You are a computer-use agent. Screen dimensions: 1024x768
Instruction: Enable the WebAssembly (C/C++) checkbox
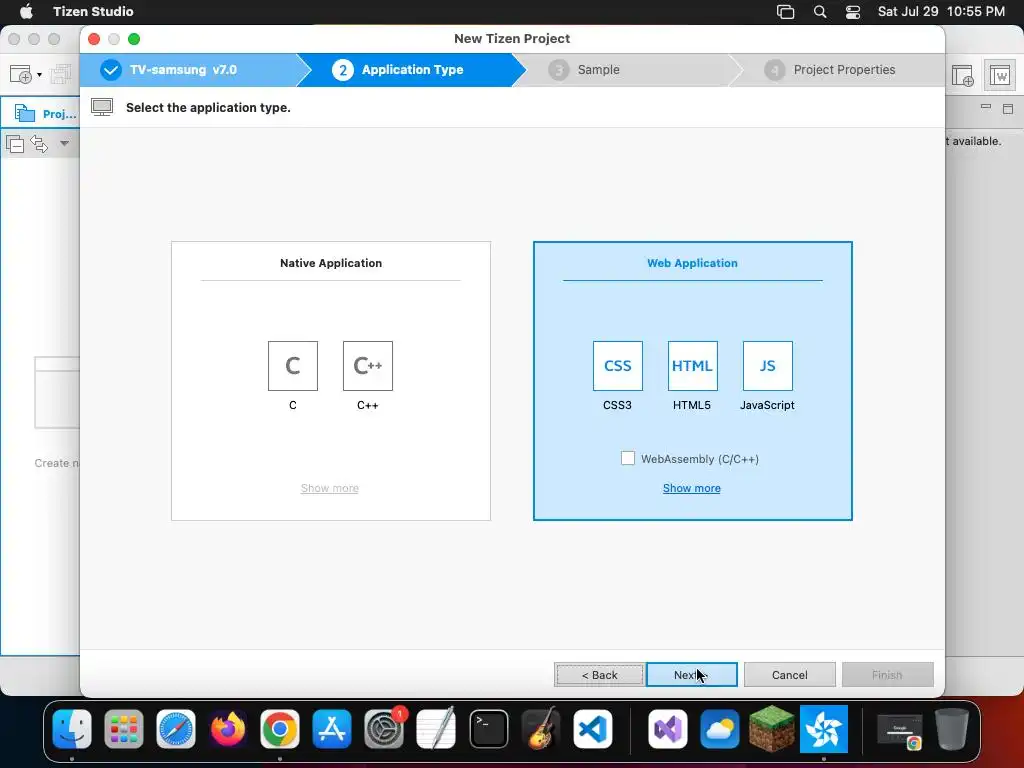coord(628,458)
